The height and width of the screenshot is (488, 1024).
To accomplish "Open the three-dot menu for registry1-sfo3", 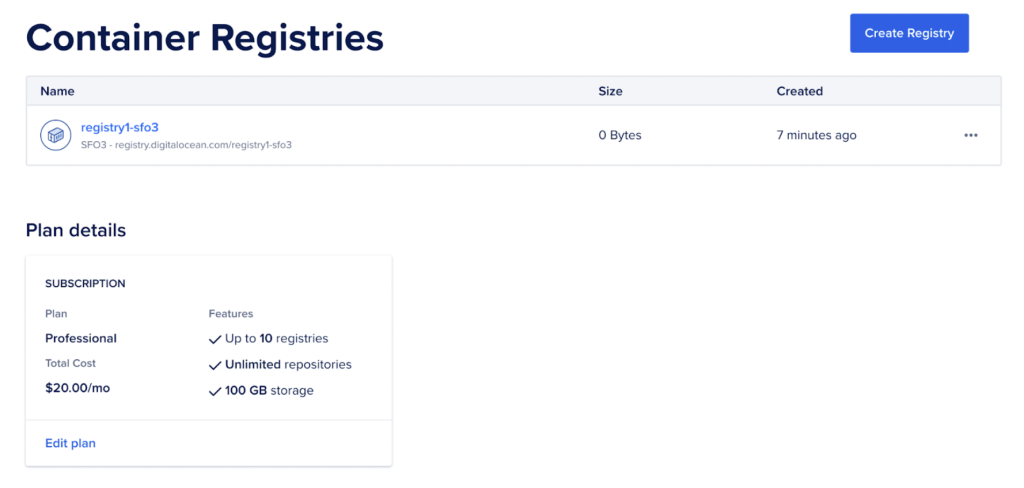I will click(x=970, y=135).
